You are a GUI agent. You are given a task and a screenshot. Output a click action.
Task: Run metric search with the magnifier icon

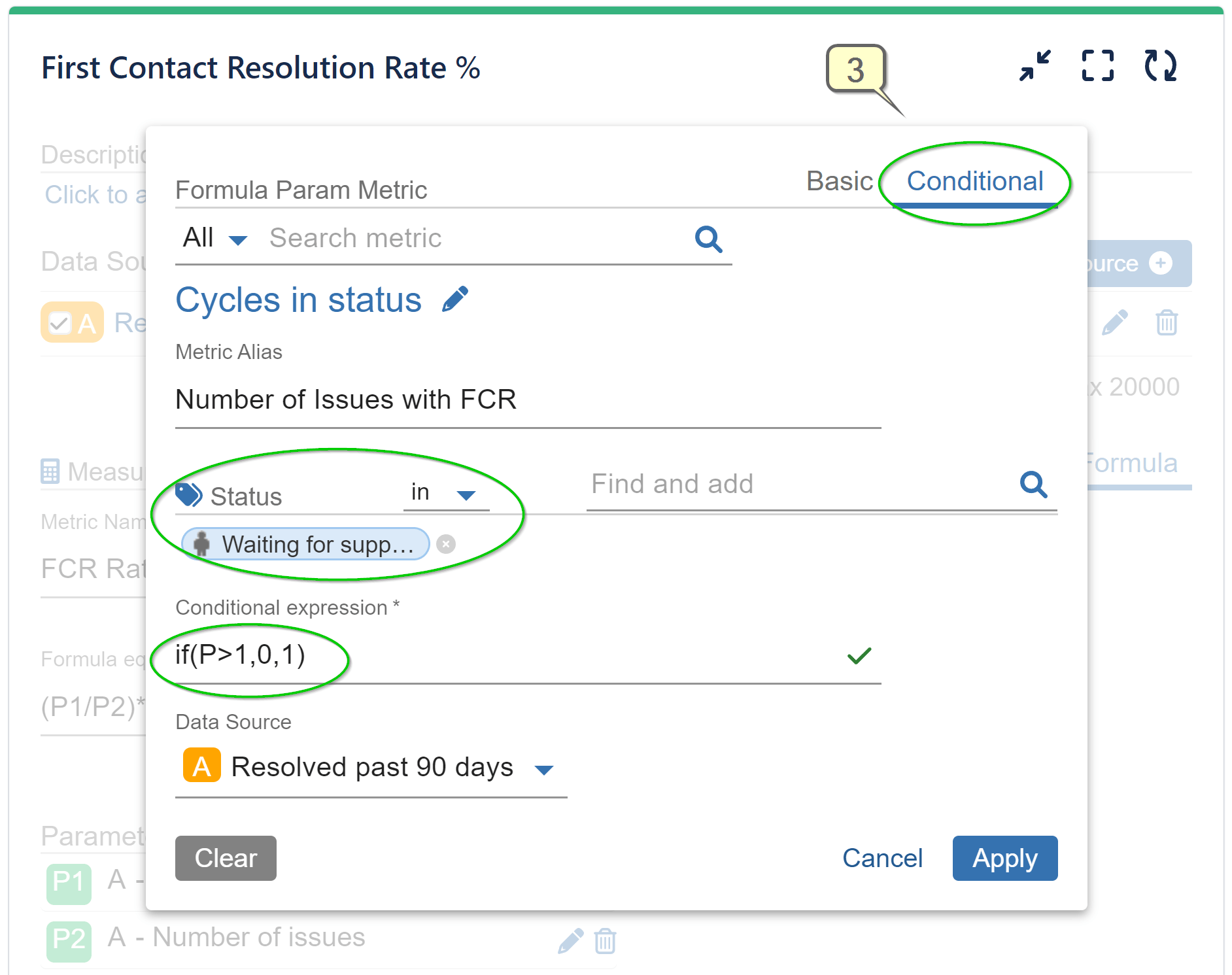coord(708,240)
